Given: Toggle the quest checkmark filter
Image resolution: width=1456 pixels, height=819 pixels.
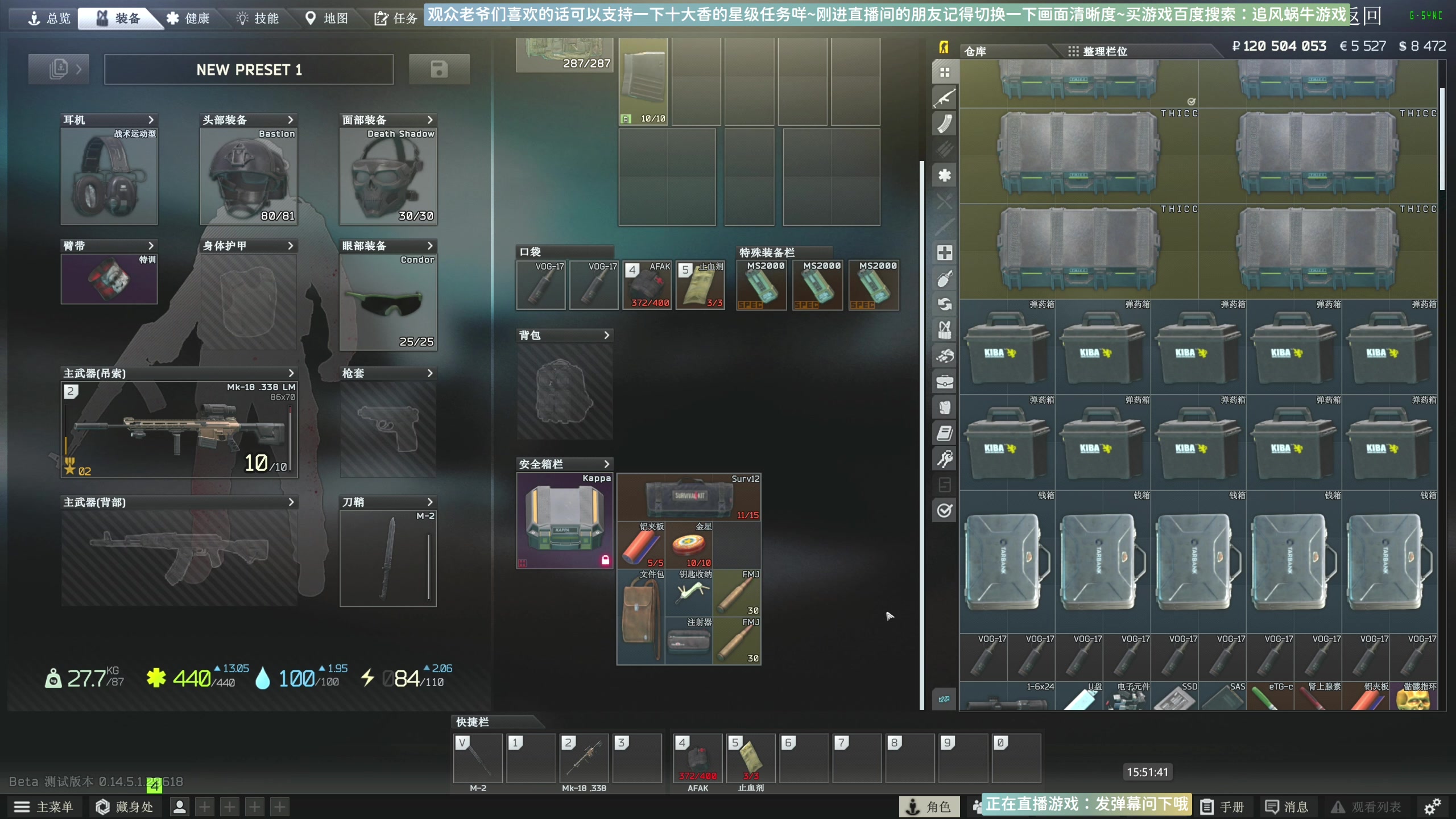Looking at the screenshot, I should (945, 510).
